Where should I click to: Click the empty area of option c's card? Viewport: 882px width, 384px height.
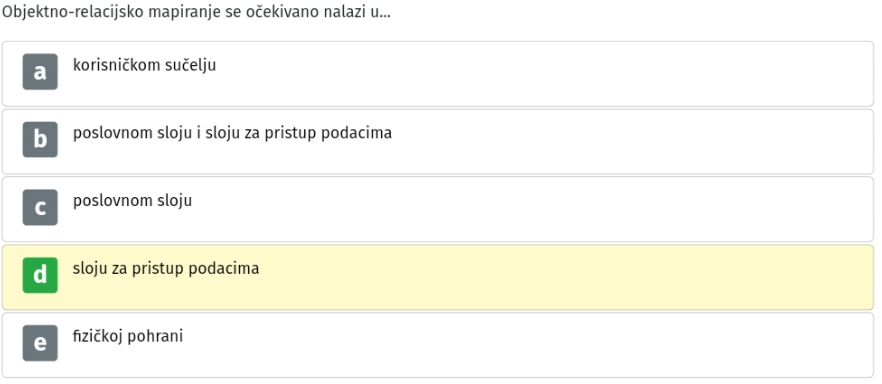562,209
